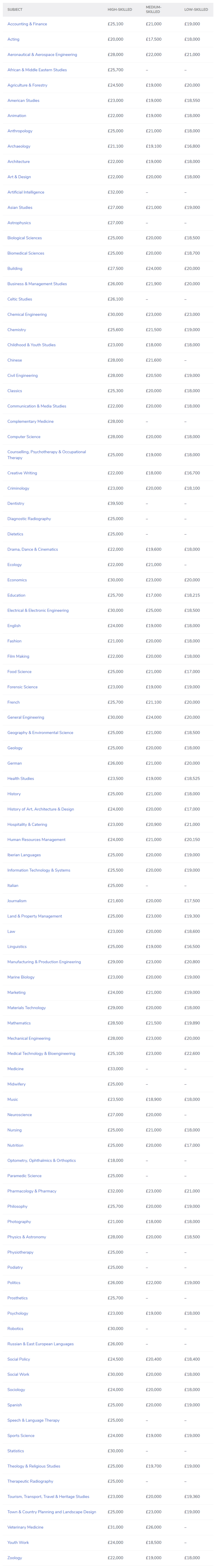Open the Law subject link
This screenshot has height=1568, width=217.
[11, 931]
